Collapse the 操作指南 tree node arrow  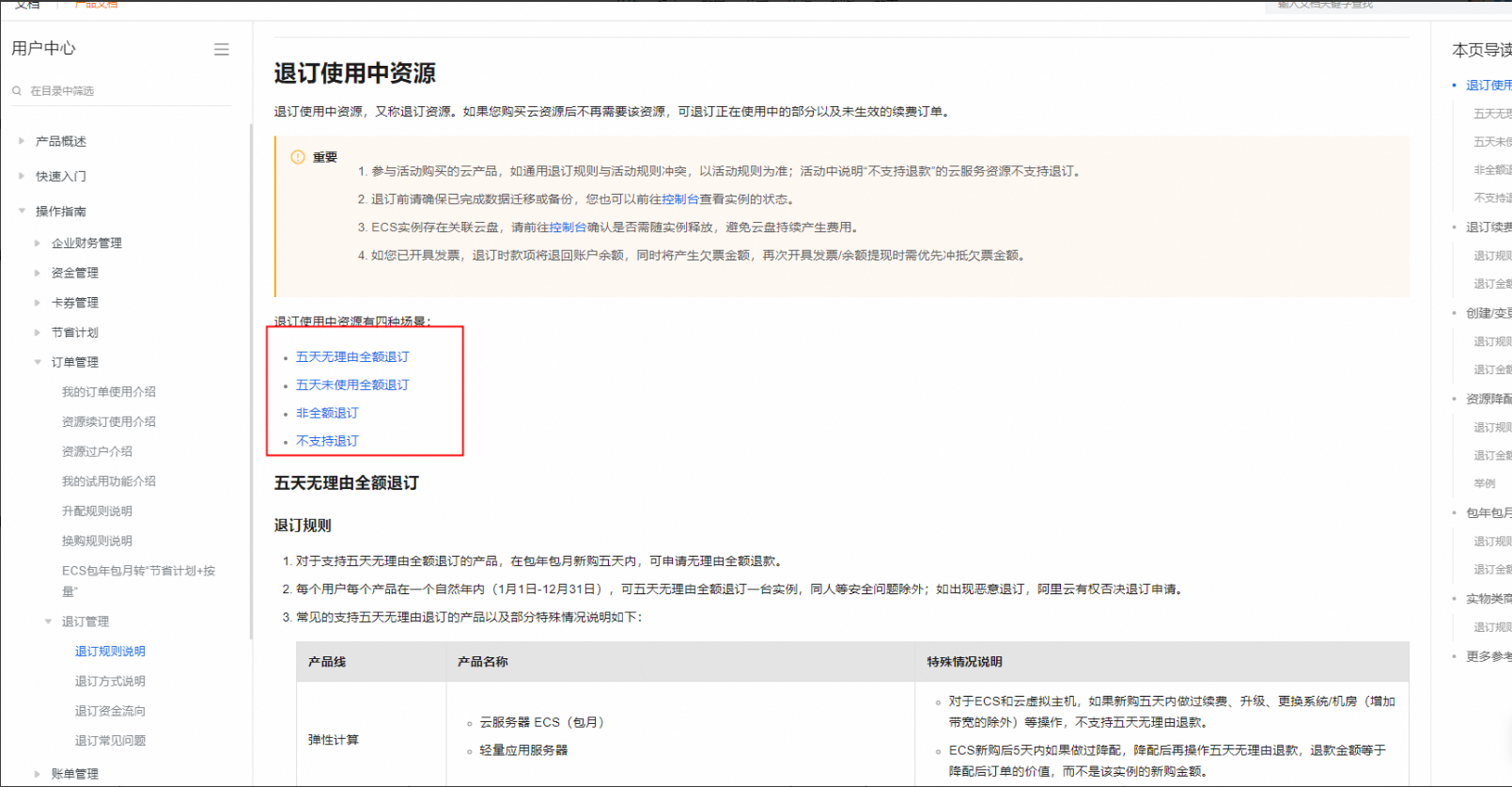point(22,212)
